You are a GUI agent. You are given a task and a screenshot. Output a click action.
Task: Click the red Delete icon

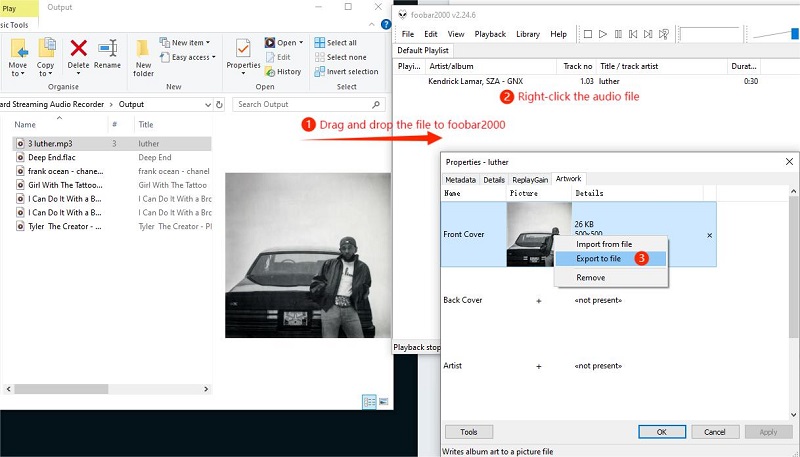78,48
